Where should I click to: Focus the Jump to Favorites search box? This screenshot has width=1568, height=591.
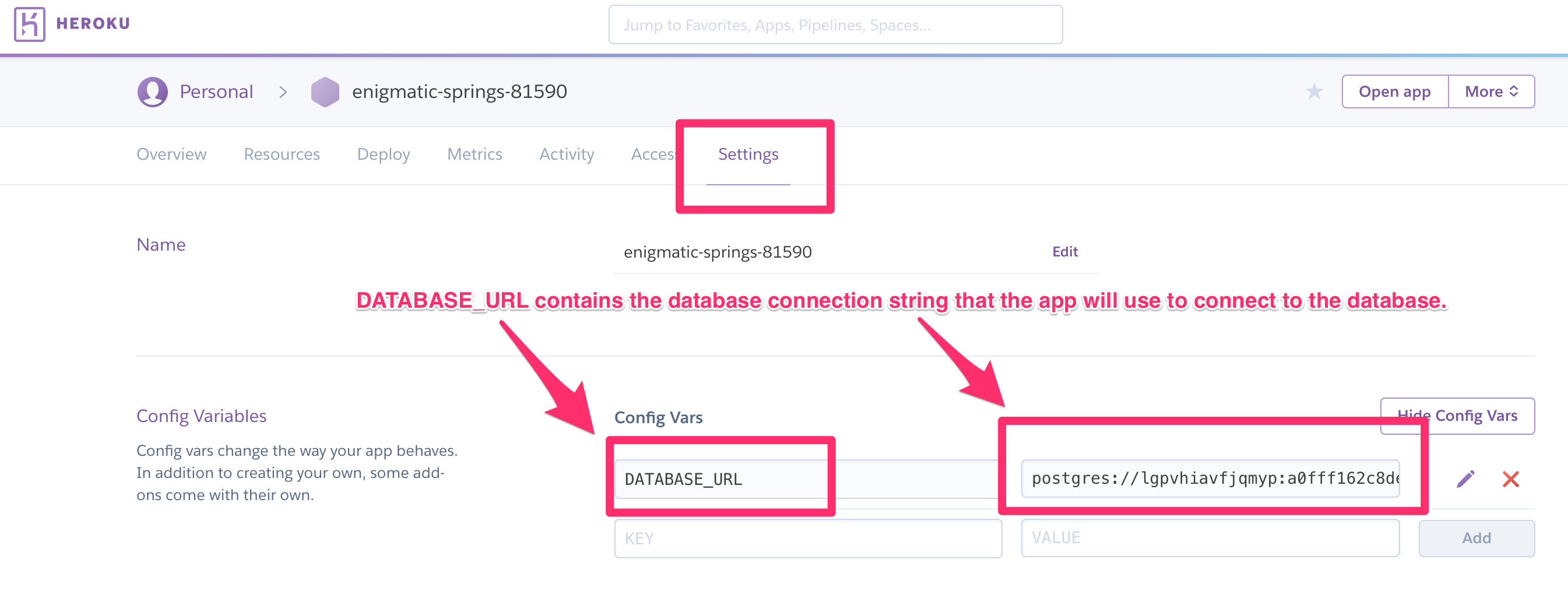836,25
